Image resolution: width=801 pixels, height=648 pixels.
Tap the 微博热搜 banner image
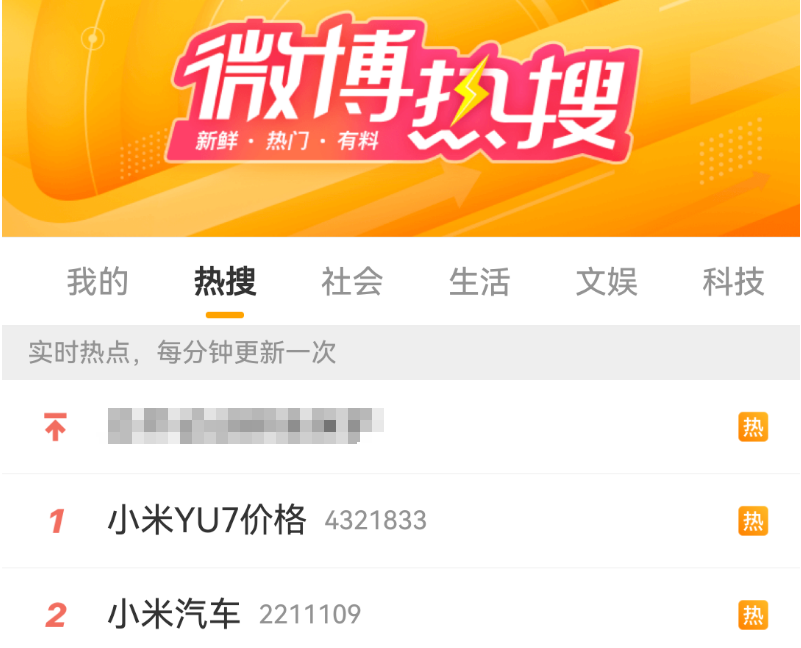[x=400, y=118]
